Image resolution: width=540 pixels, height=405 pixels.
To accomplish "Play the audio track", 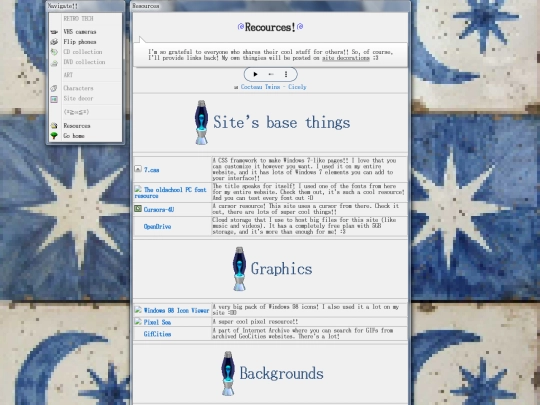I will point(255,74).
